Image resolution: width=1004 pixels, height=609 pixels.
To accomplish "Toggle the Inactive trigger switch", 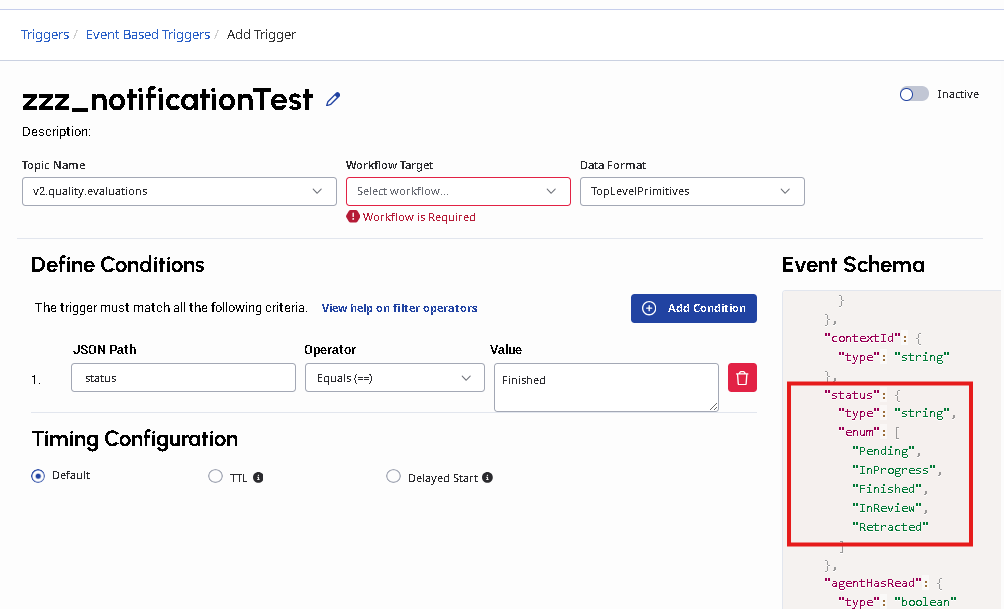I will pos(914,94).
